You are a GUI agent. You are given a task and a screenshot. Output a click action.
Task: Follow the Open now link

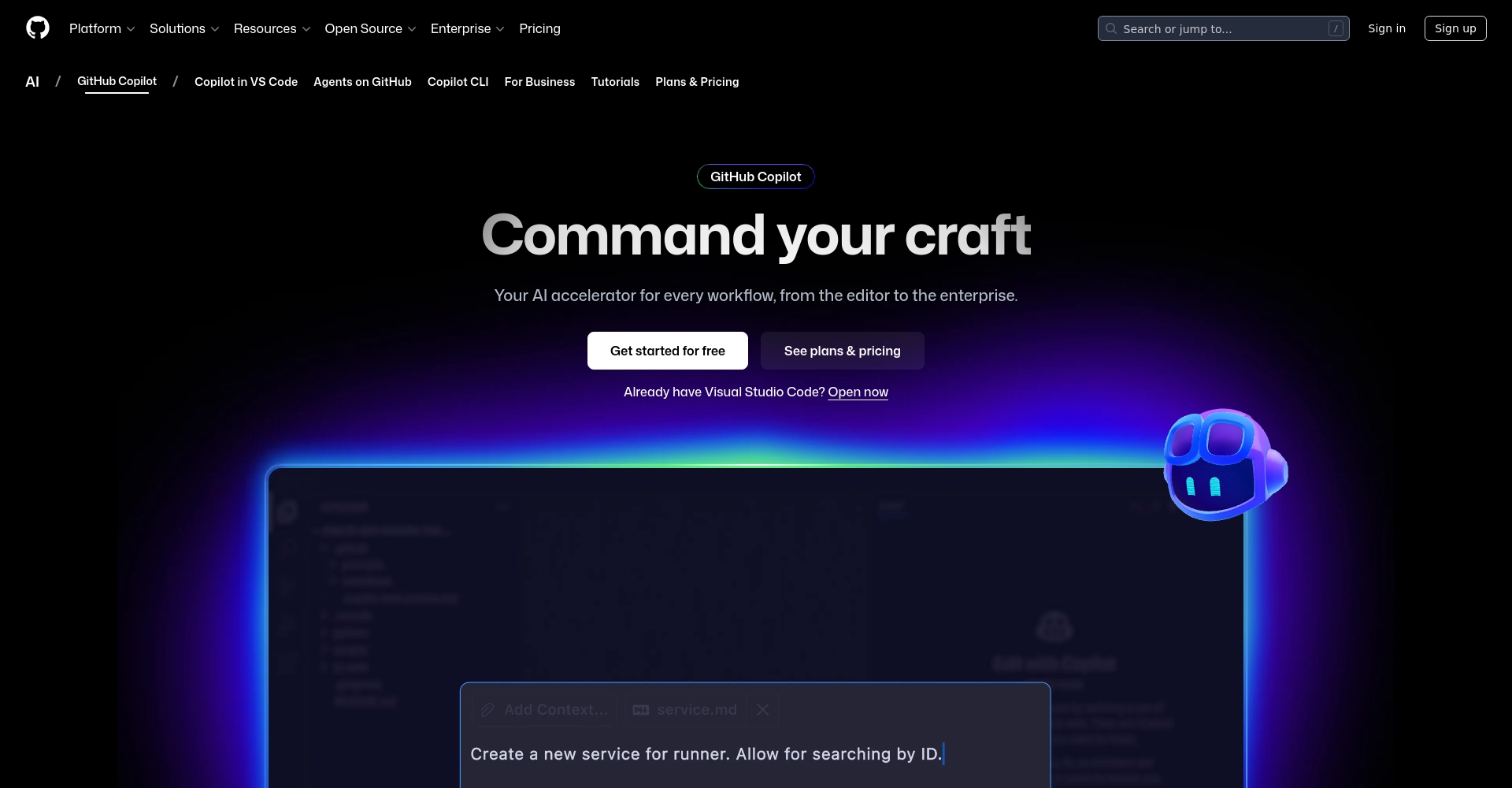[x=858, y=392]
